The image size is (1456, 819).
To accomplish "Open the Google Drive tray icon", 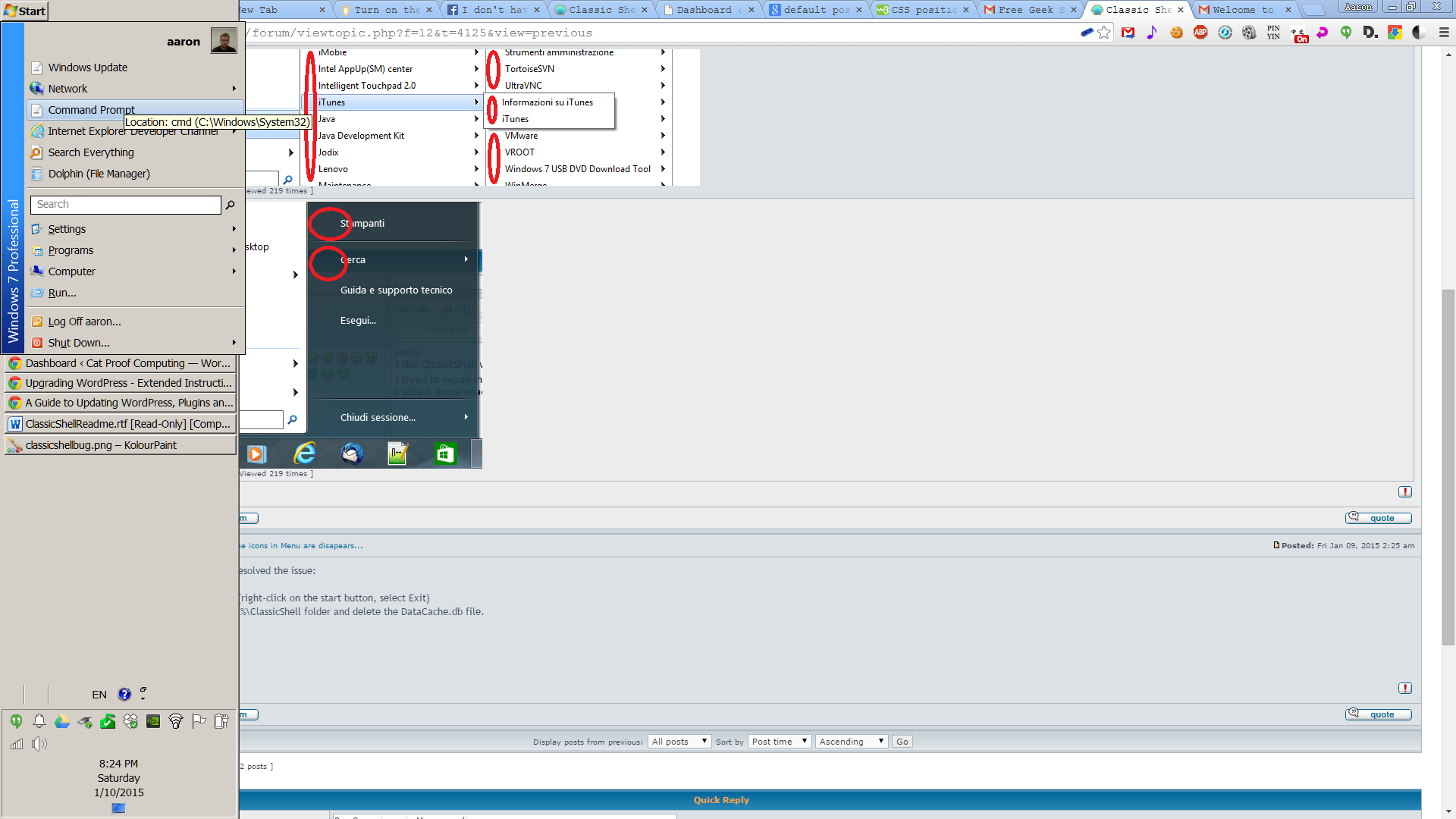I will pyautogui.click(x=62, y=721).
